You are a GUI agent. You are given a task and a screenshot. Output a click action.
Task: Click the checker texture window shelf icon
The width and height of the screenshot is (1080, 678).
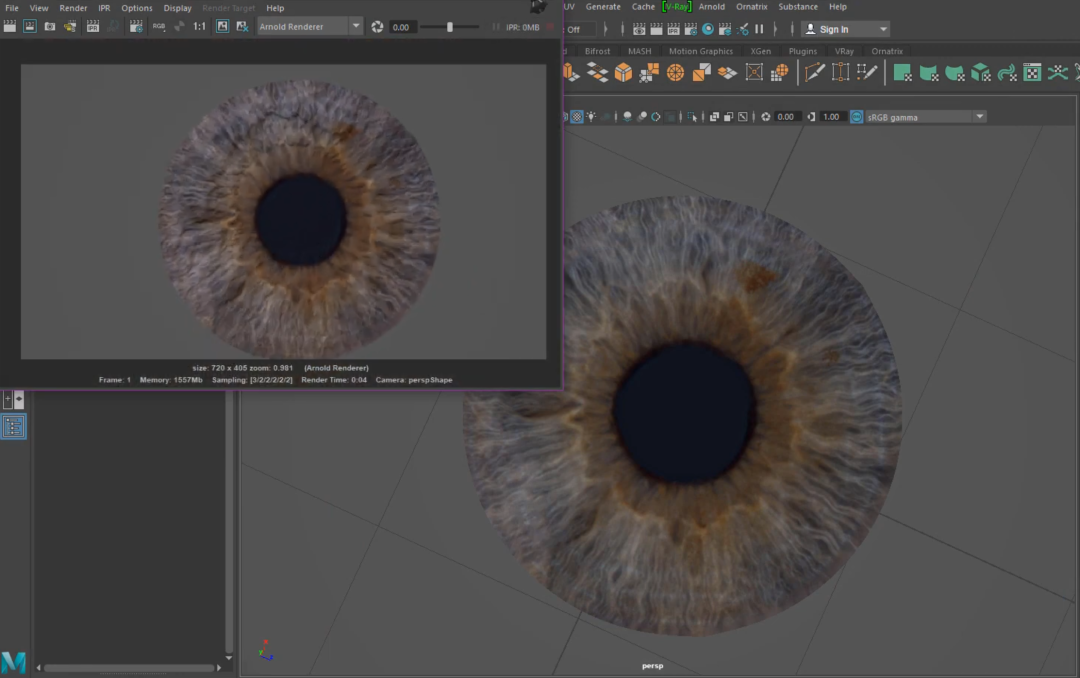point(1032,72)
